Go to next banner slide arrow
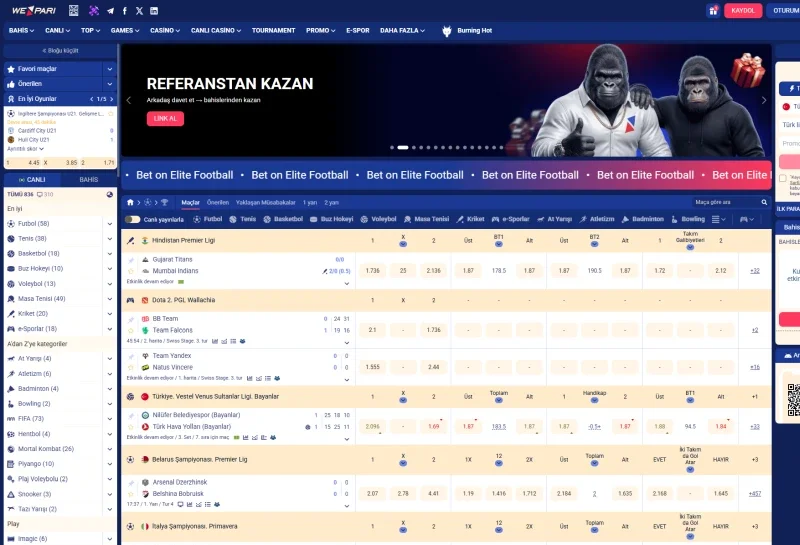Screen dimensions: 800x545 coord(764,101)
